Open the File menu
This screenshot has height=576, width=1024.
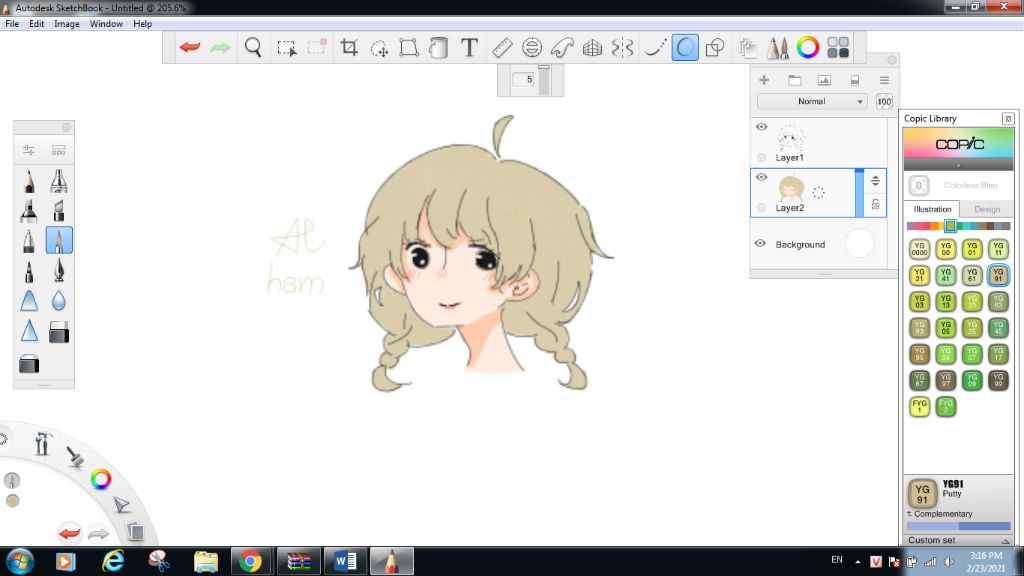click(12, 24)
